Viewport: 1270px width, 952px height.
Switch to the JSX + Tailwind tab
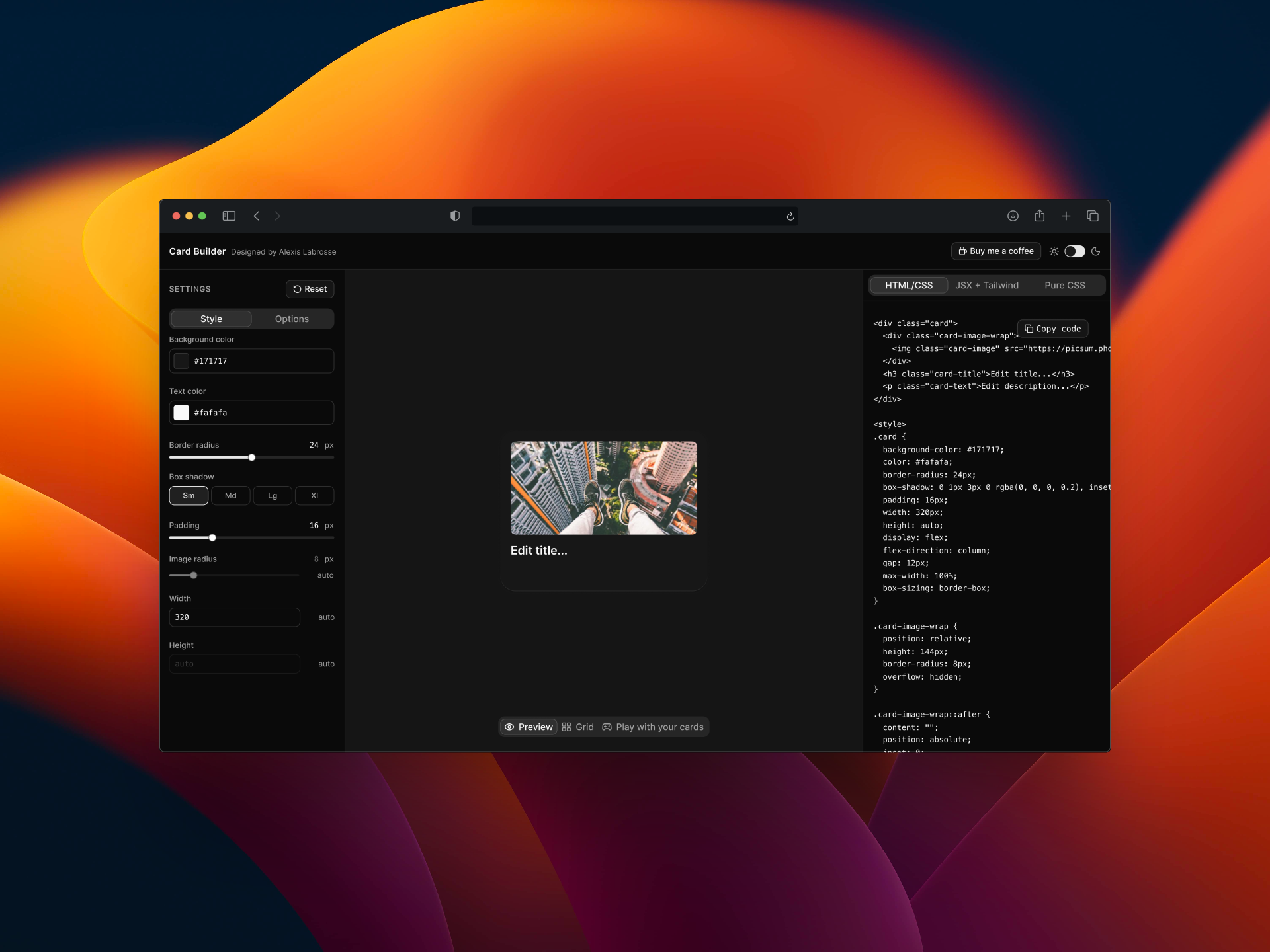point(987,286)
